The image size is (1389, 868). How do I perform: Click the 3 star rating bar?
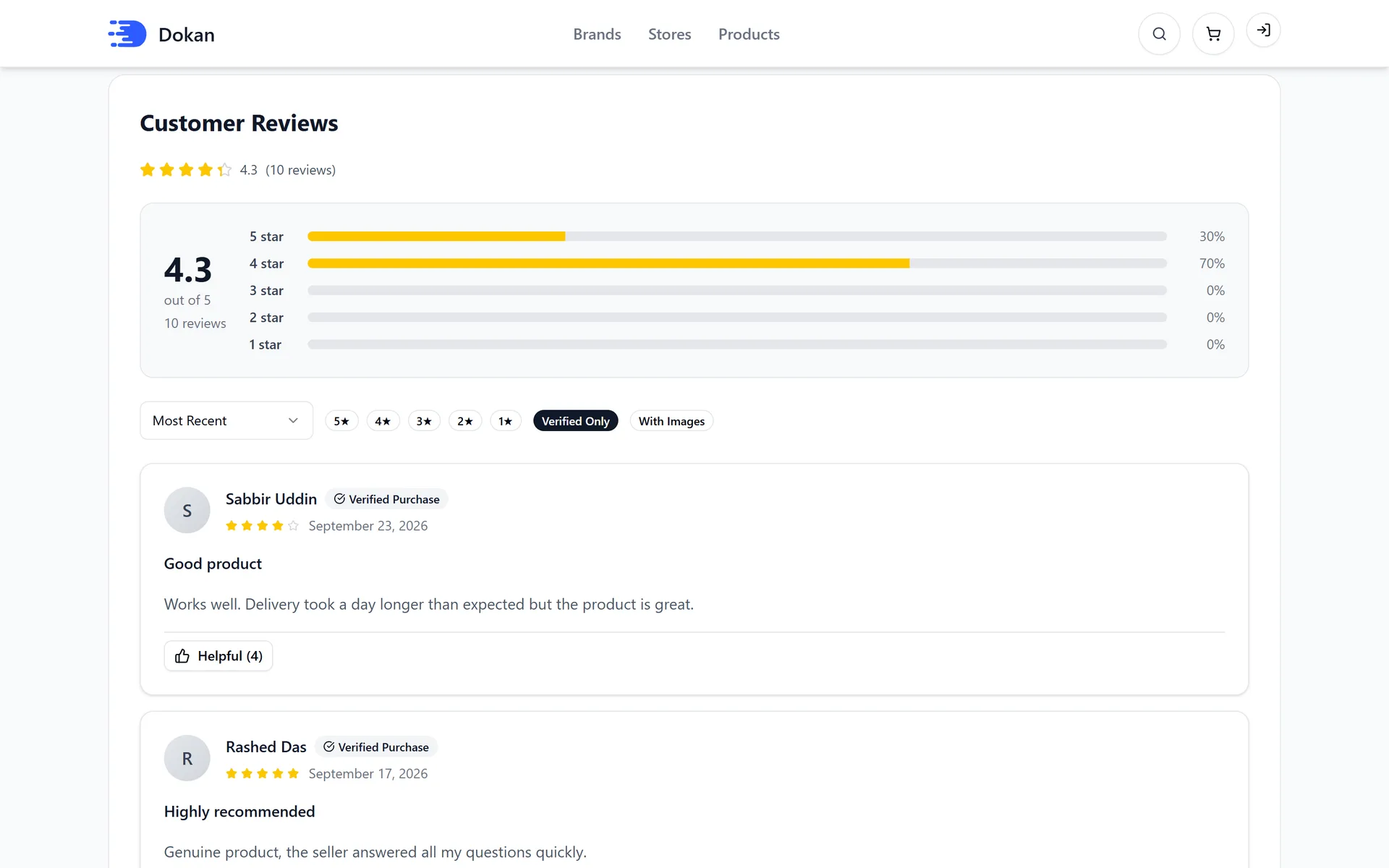[737, 290]
